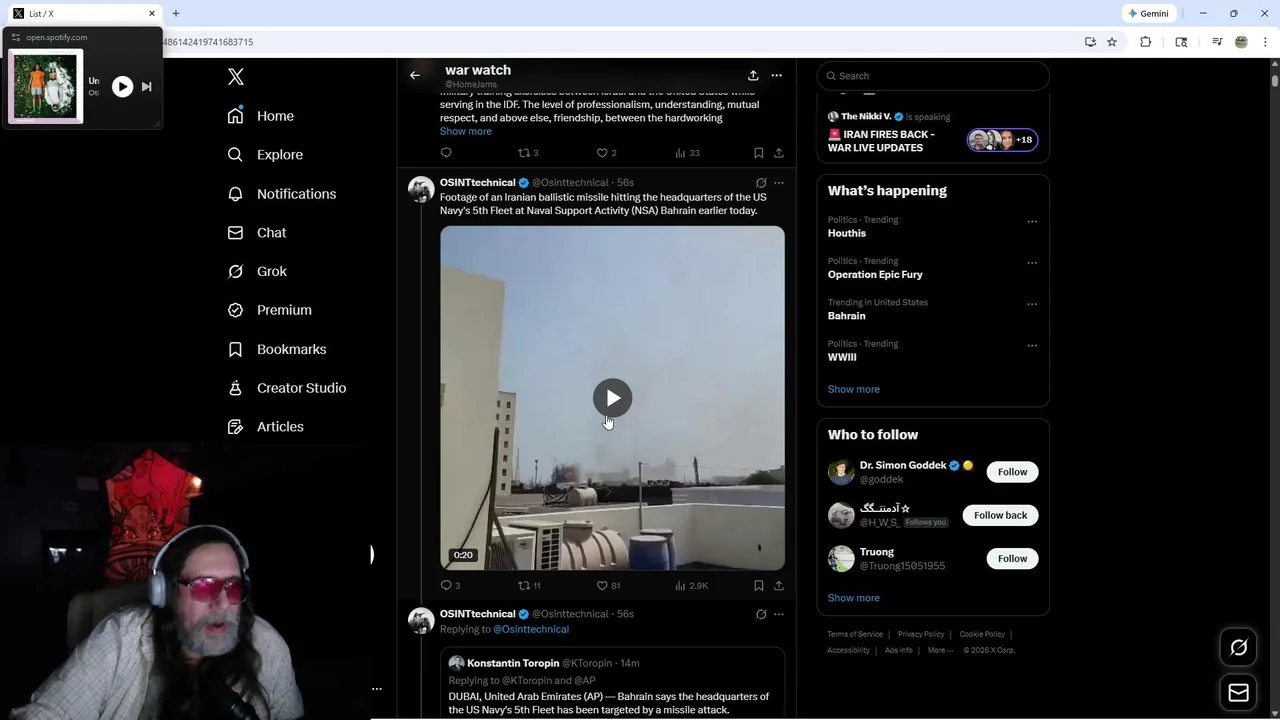Follow back the @H_W_S_ account
The width and height of the screenshot is (1280, 720).
pyautogui.click(x=1000, y=515)
